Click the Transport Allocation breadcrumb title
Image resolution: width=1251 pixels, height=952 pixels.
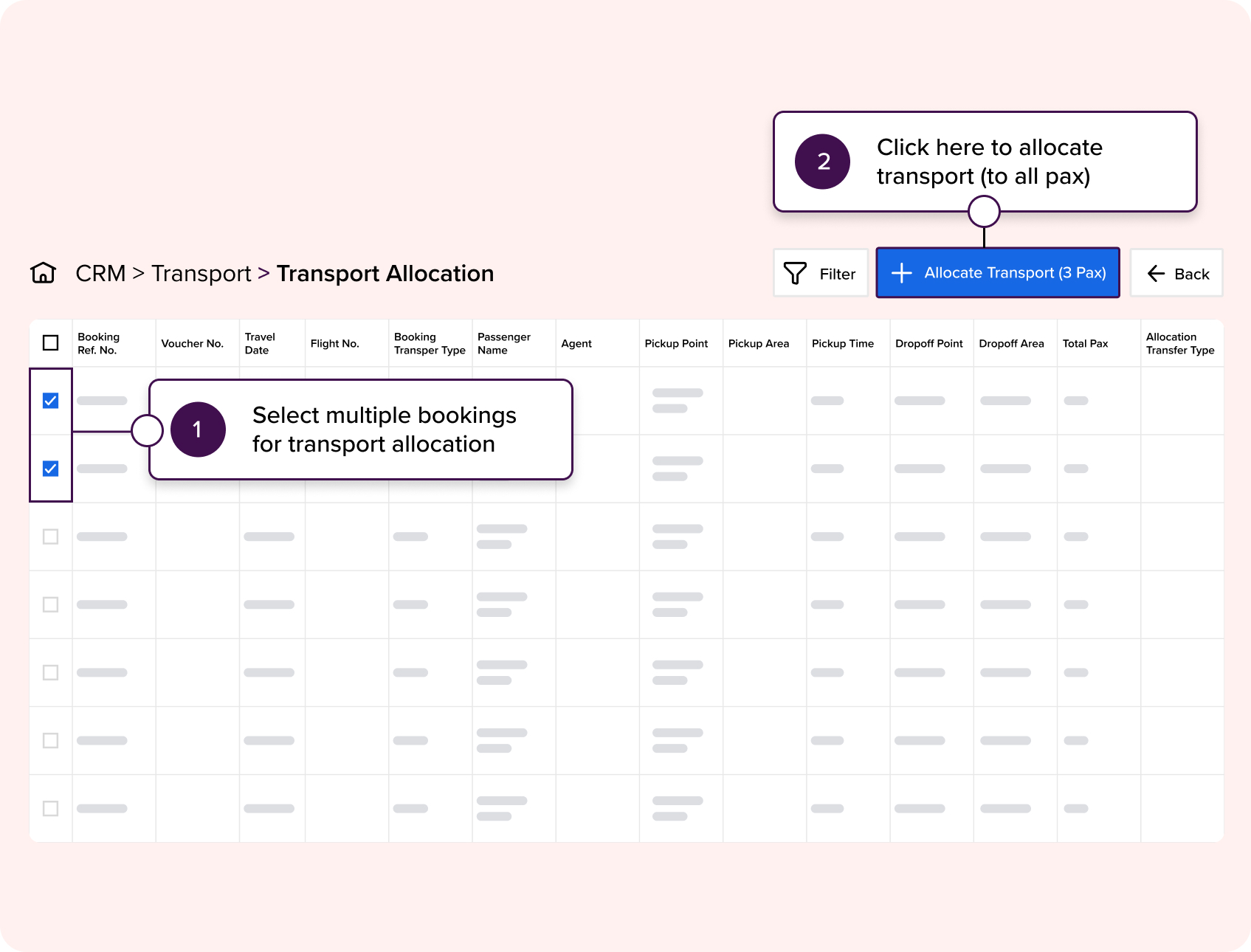(x=385, y=274)
